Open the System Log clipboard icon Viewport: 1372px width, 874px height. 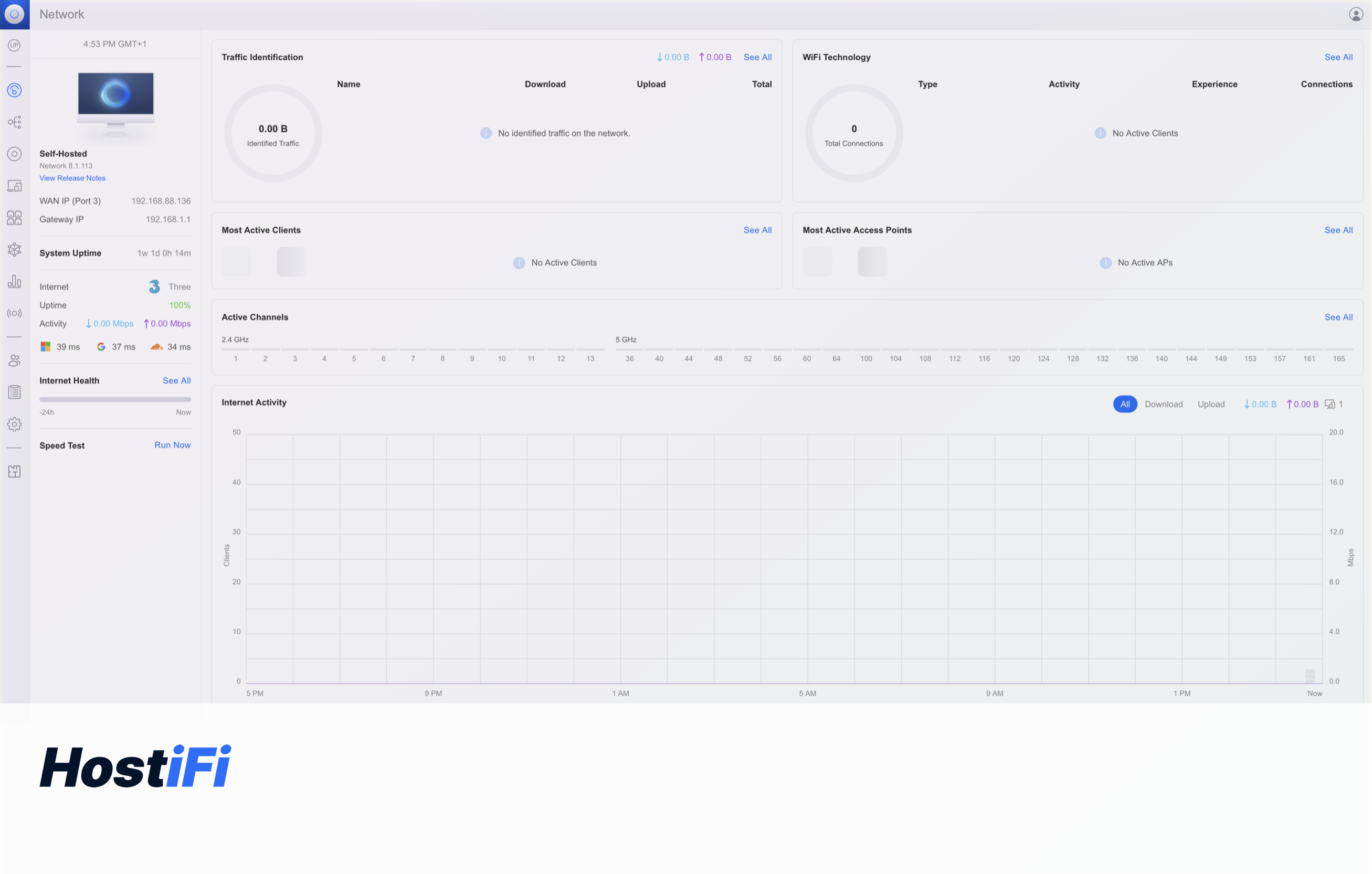click(x=14, y=391)
